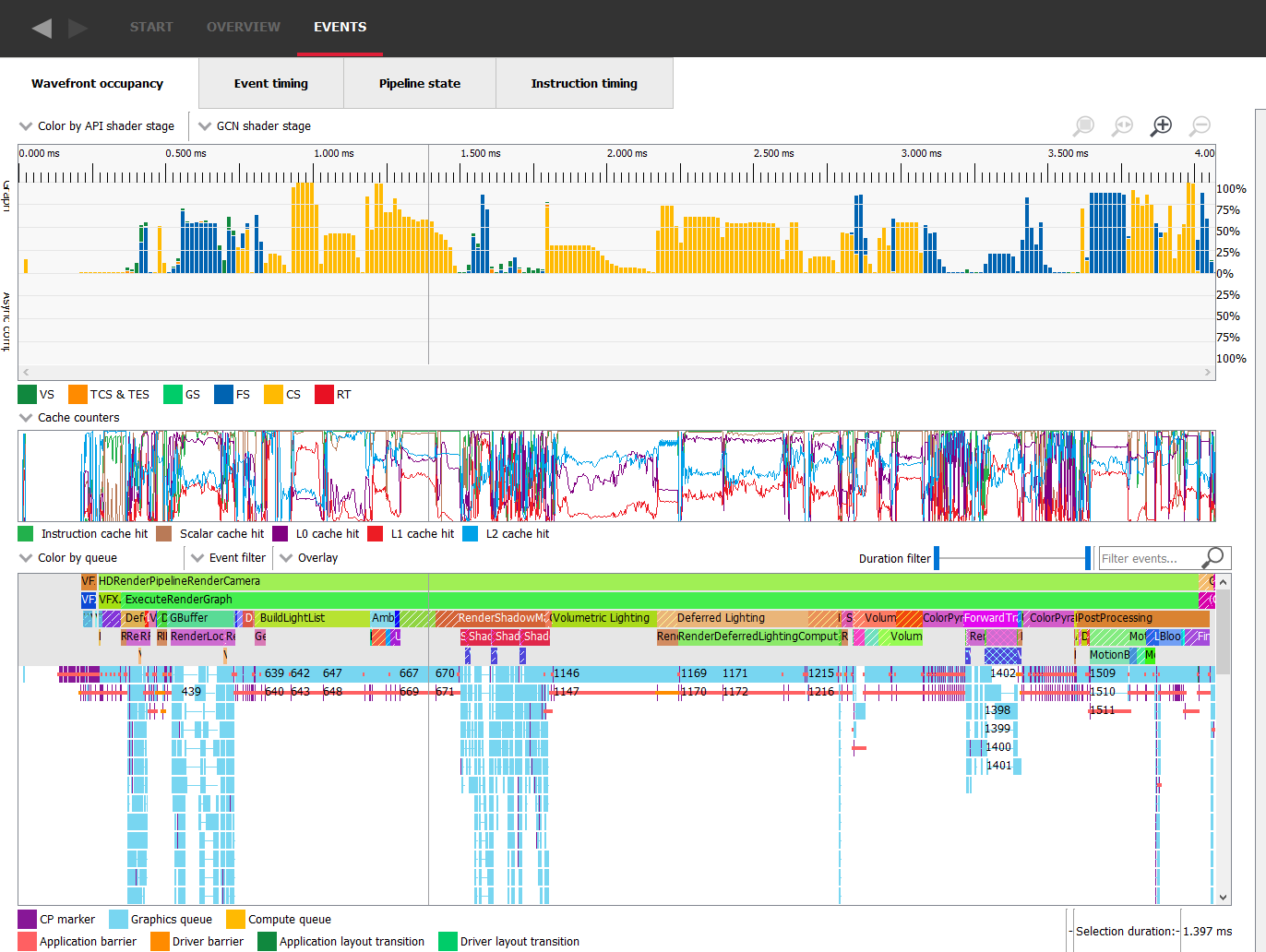Click the left handle of the Duration filter slider
The width and height of the screenshot is (1266, 952).
(x=937, y=558)
